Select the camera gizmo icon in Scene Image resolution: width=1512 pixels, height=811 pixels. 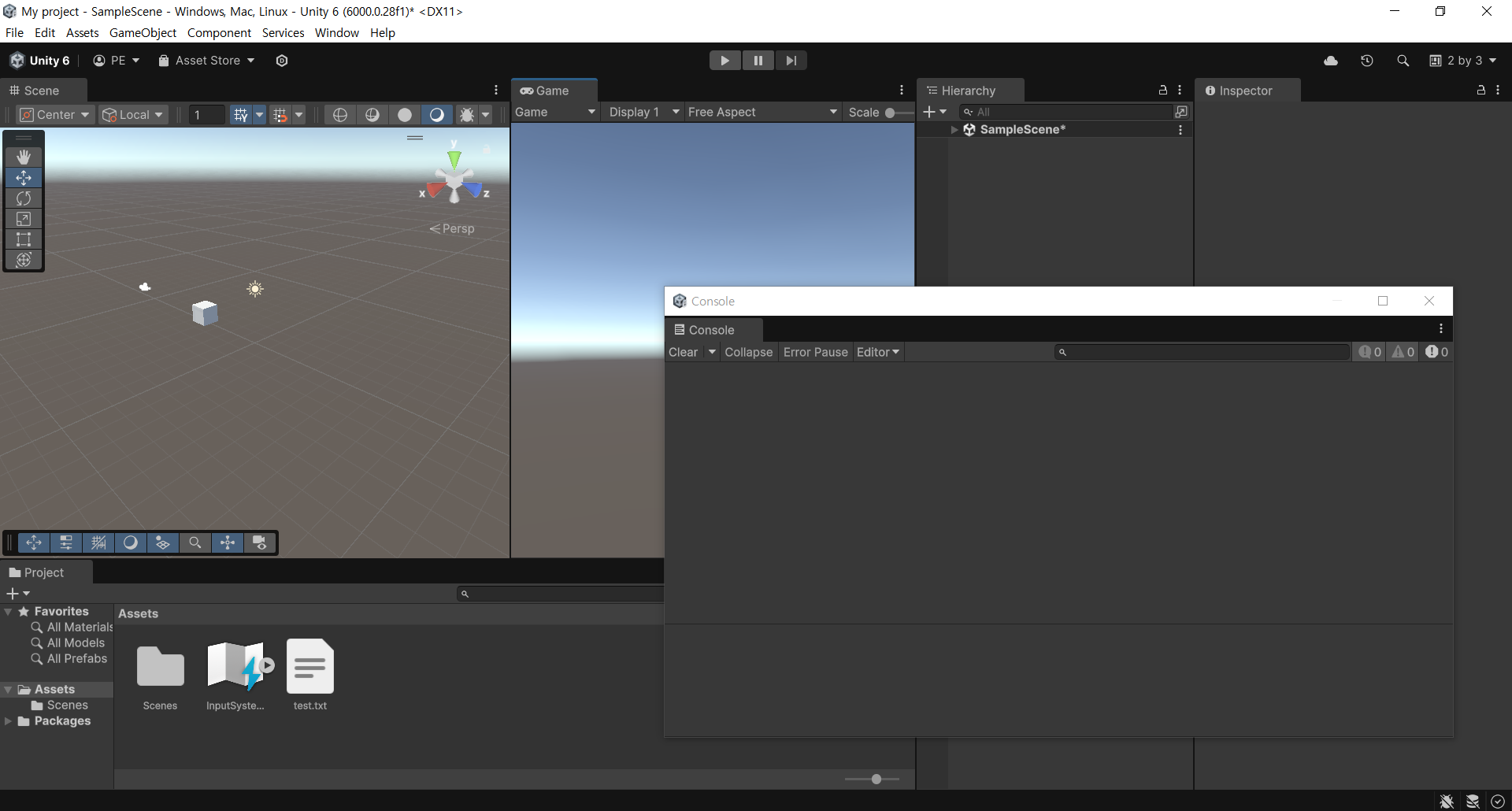(145, 287)
